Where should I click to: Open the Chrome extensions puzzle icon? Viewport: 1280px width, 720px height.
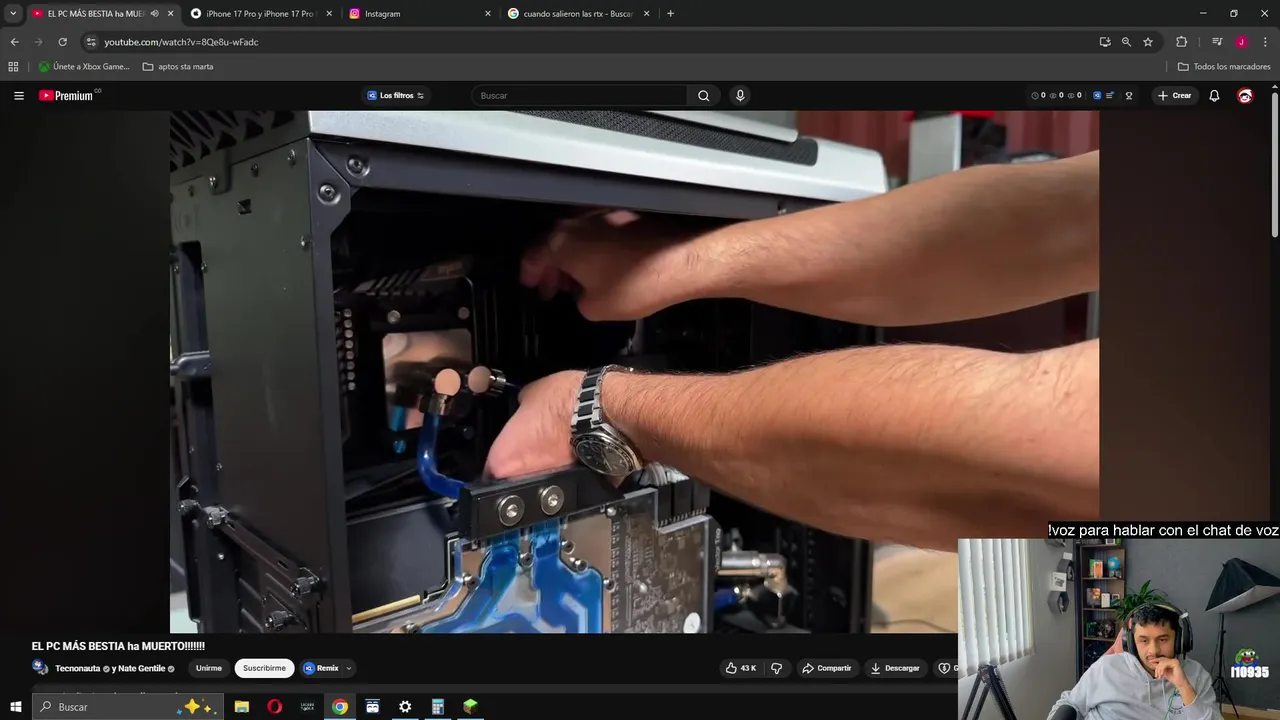1182,42
